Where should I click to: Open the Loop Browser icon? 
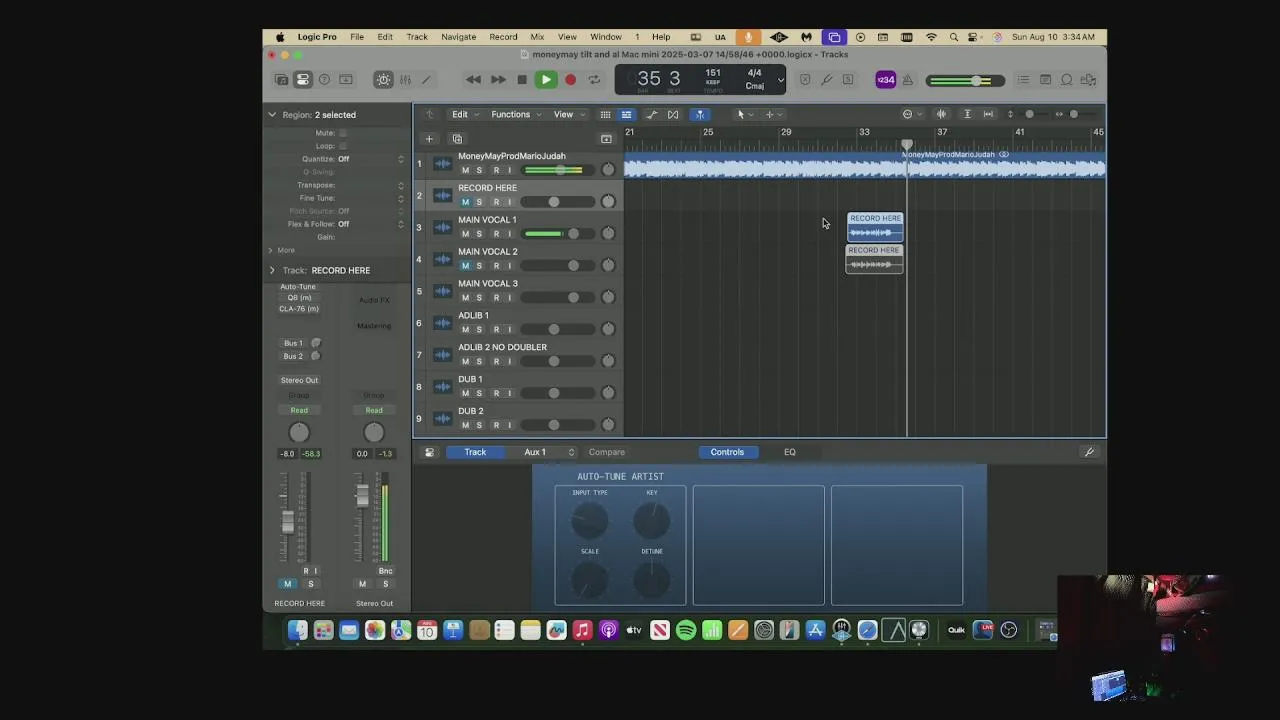[x=1067, y=80]
